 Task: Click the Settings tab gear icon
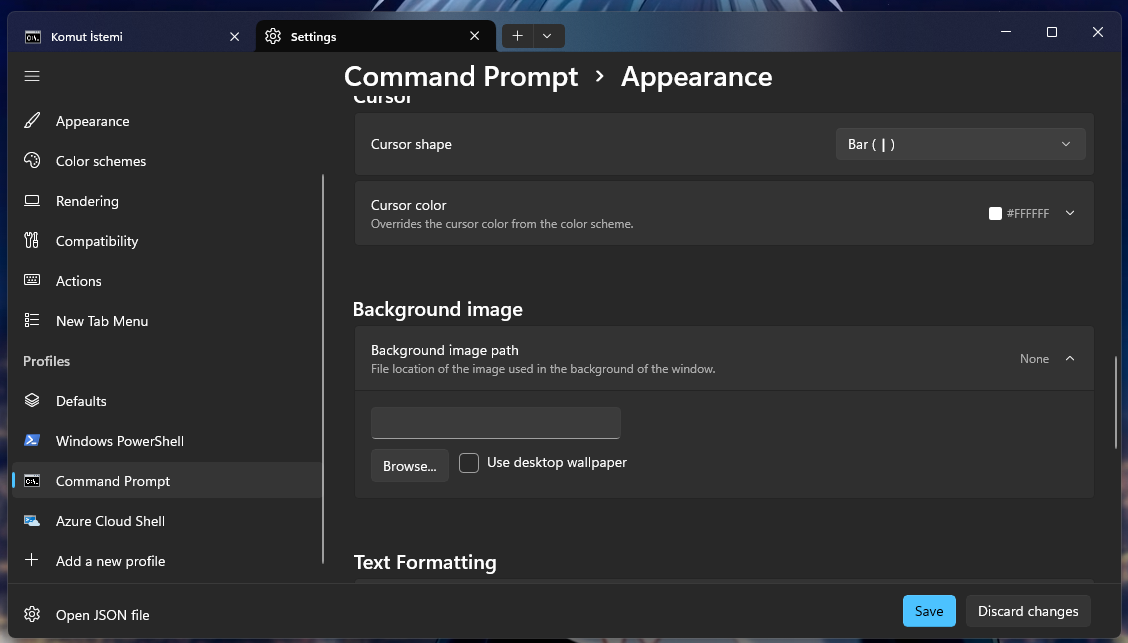point(273,36)
